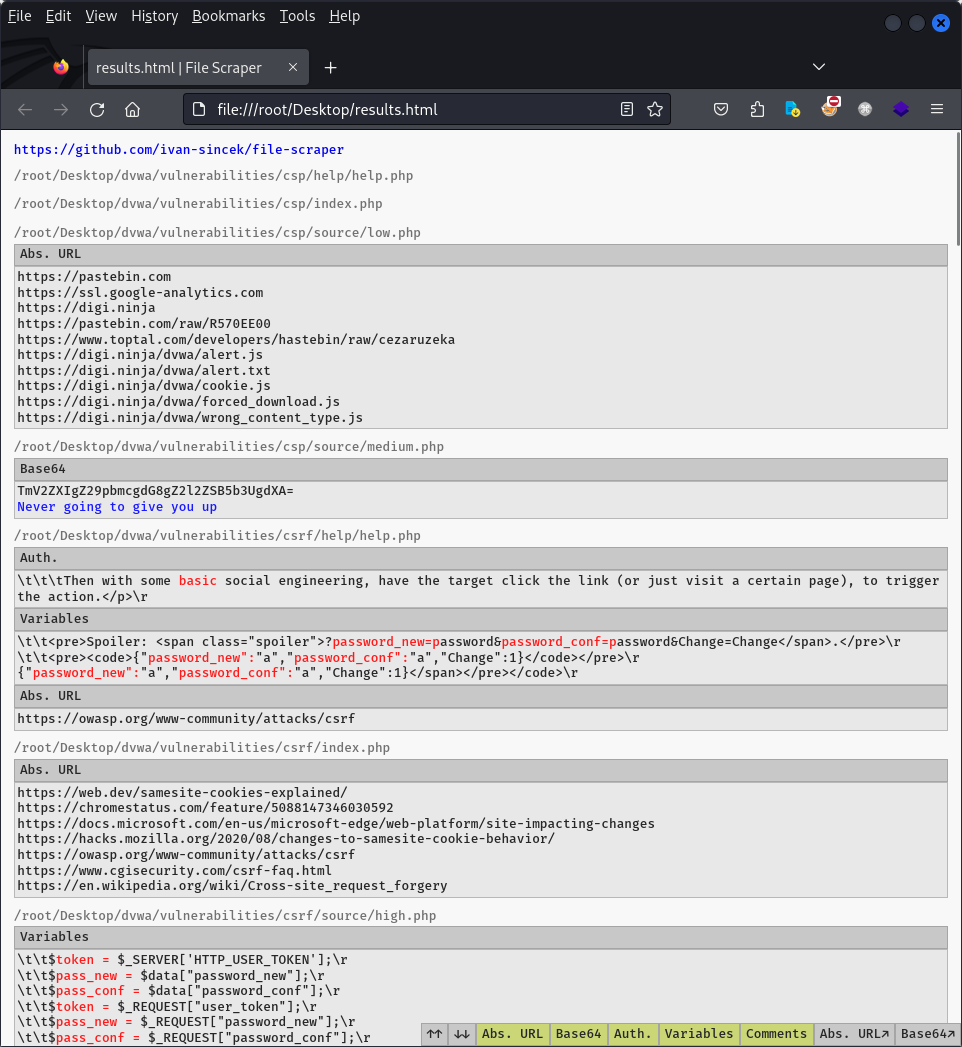
Task: Save the page to Pocket
Action: coord(721,109)
